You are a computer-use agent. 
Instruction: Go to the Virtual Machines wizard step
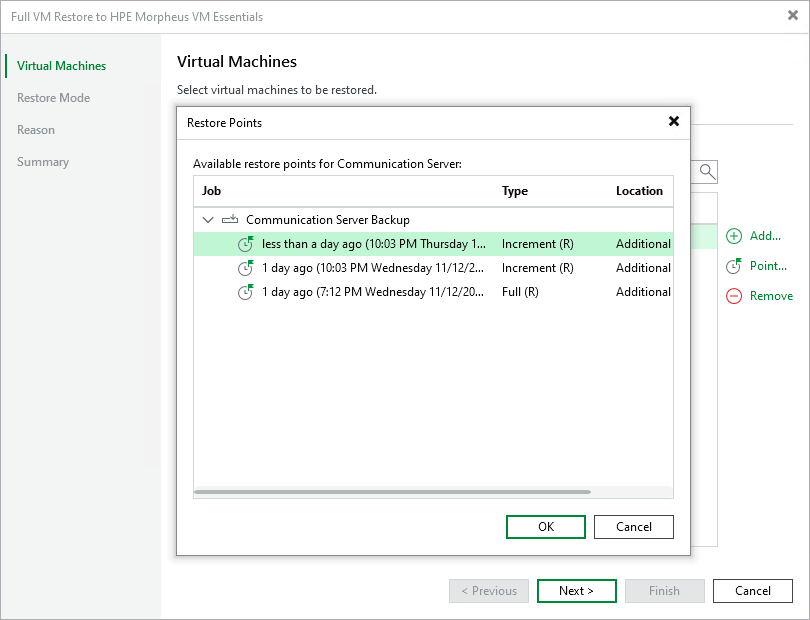(61, 66)
